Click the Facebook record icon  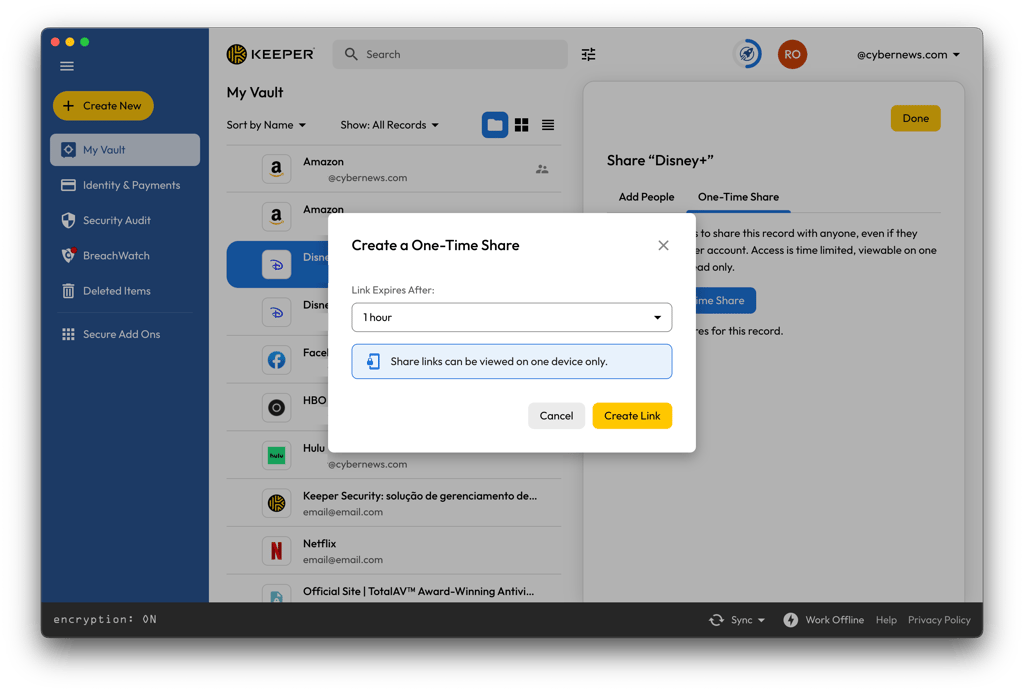click(276, 360)
